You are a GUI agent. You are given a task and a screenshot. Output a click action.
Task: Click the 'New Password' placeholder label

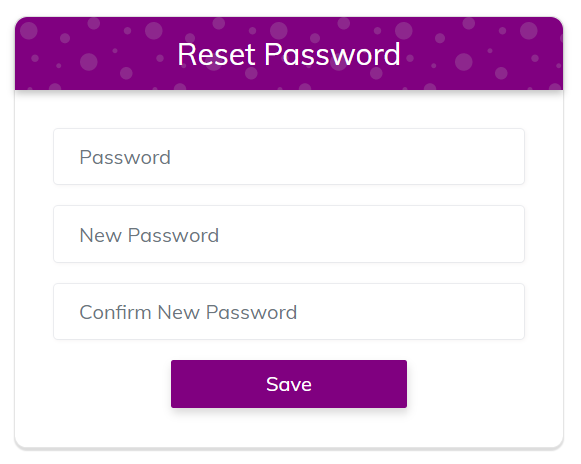[149, 235]
